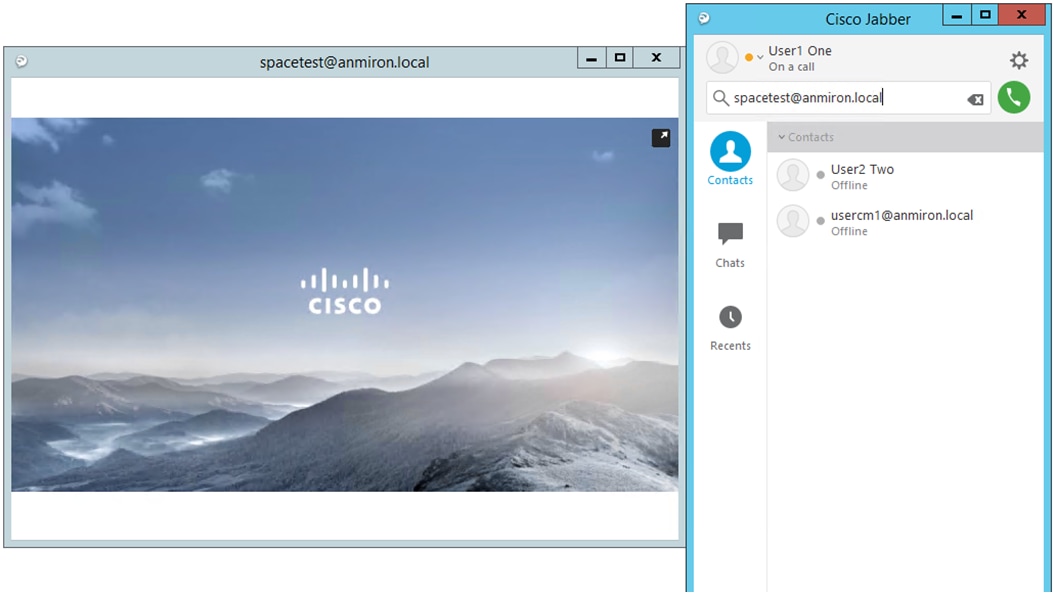Click the Jabber icon in Cisco Jabber title bar
Image resolution: width=1054 pixels, height=603 pixels.
point(704,18)
